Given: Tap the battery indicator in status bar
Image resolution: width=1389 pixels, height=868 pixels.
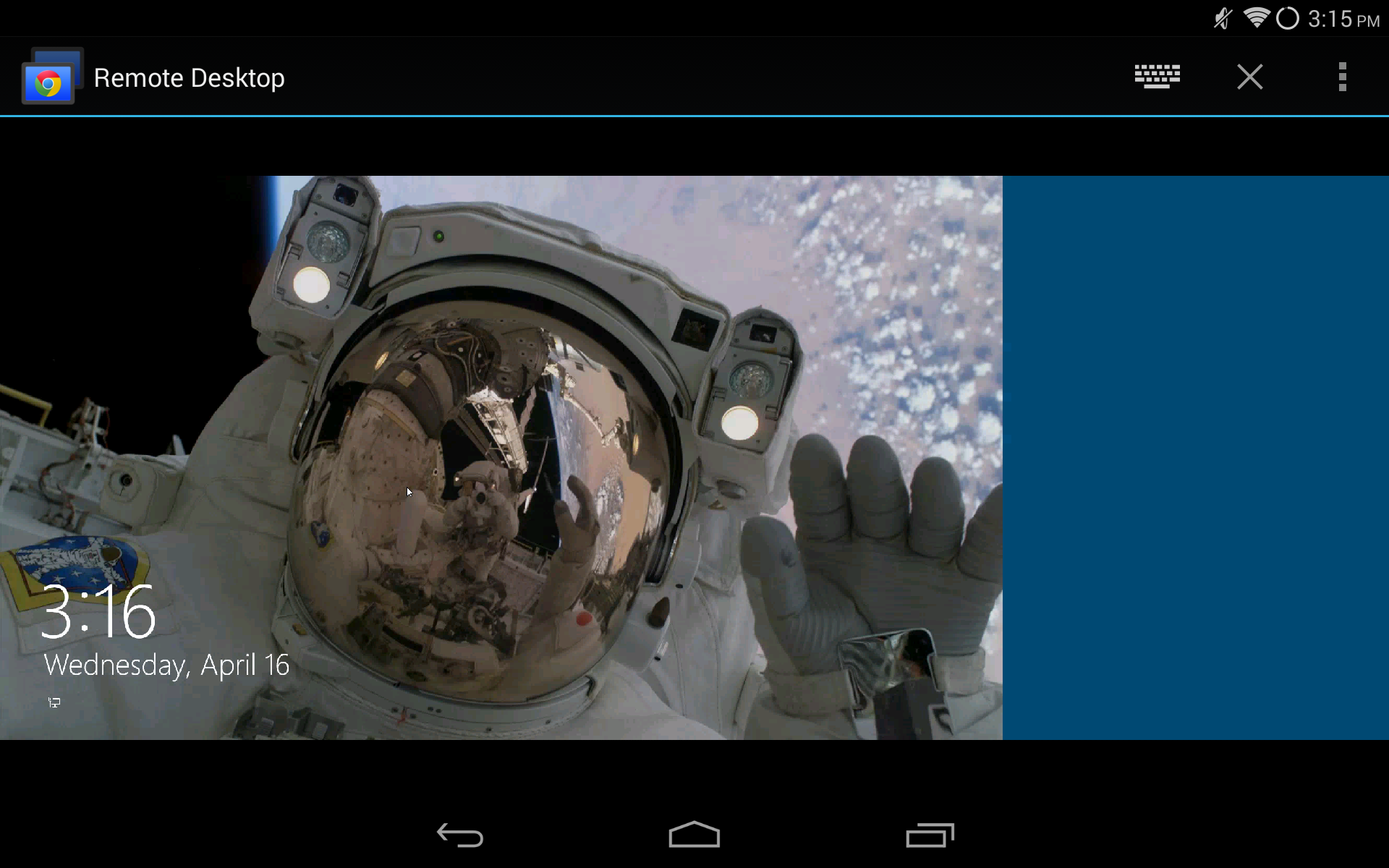Looking at the screenshot, I should (1288, 18).
